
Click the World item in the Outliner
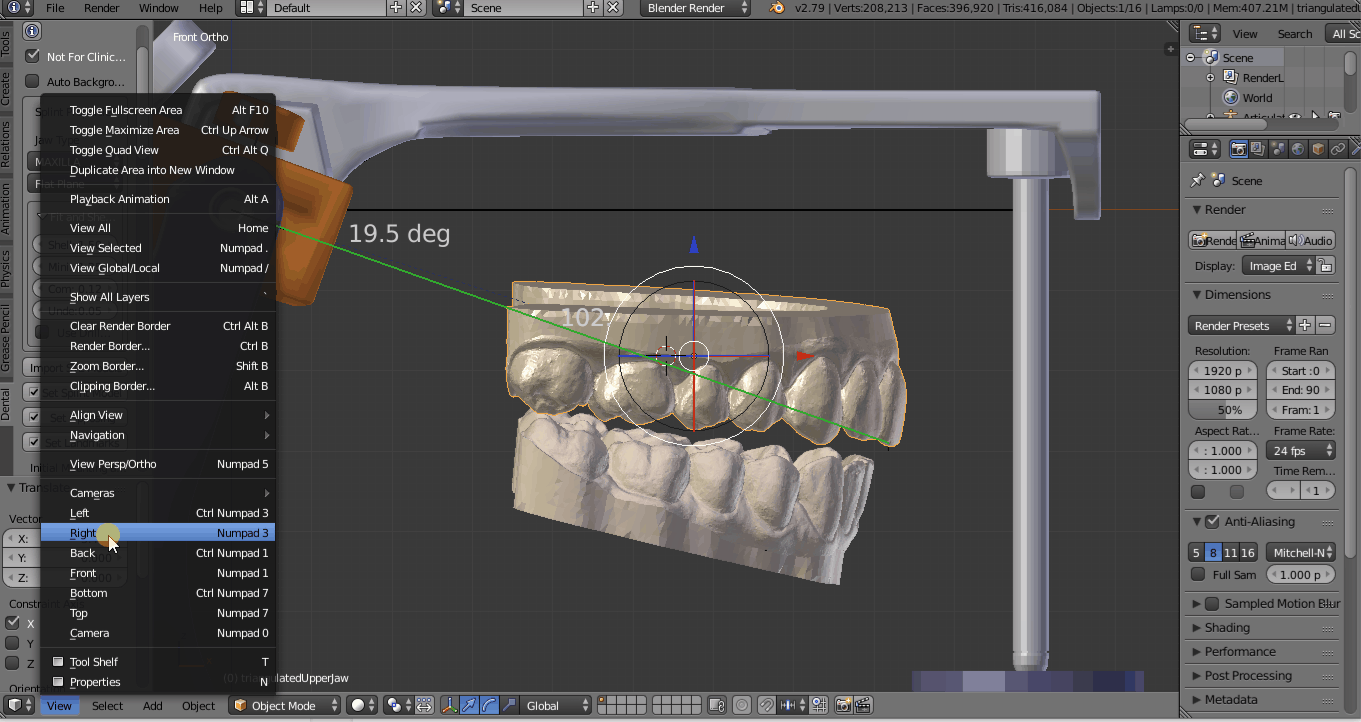coord(1257,97)
